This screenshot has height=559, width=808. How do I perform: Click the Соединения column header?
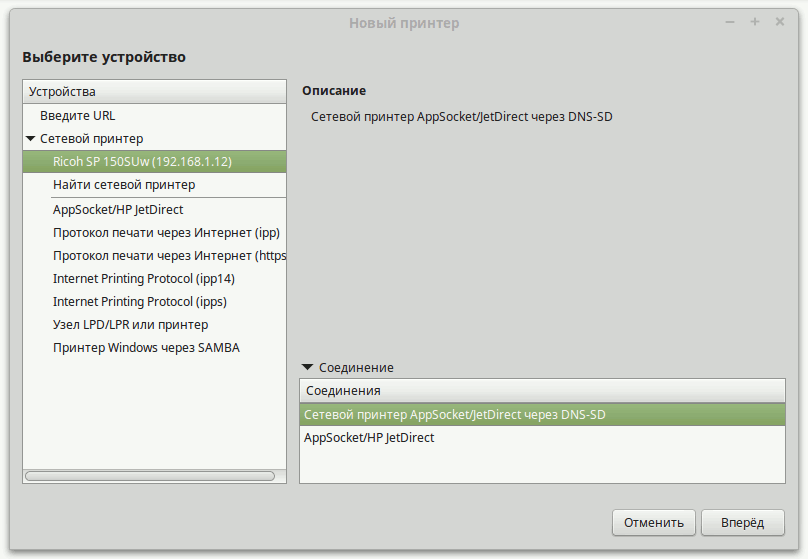pos(542,390)
